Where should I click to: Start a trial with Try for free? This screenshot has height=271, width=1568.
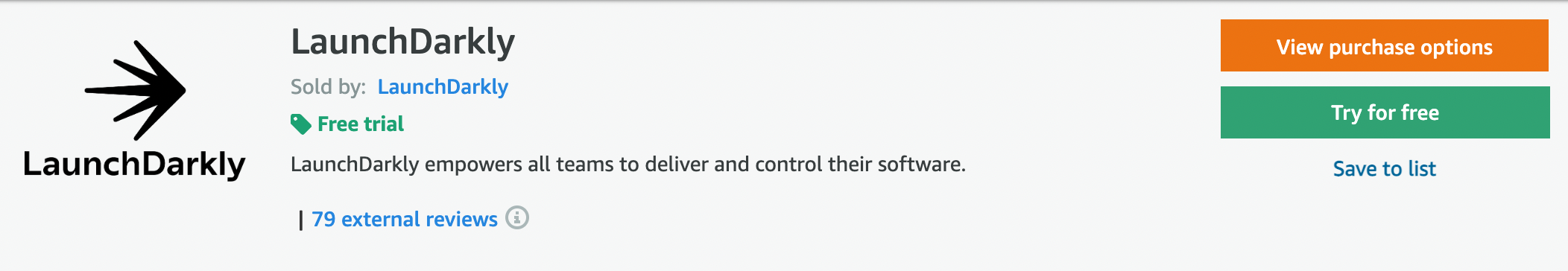point(1385,112)
